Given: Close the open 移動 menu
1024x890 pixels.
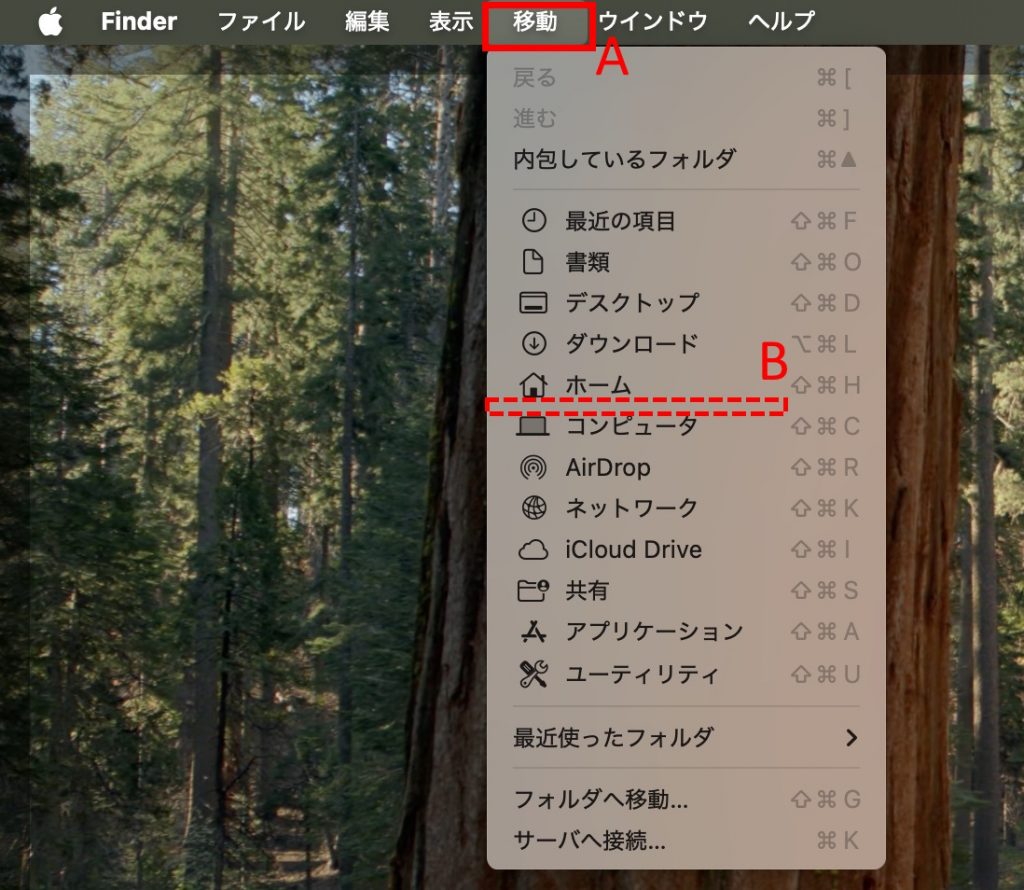Looking at the screenshot, I should pyautogui.click(x=536, y=22).
